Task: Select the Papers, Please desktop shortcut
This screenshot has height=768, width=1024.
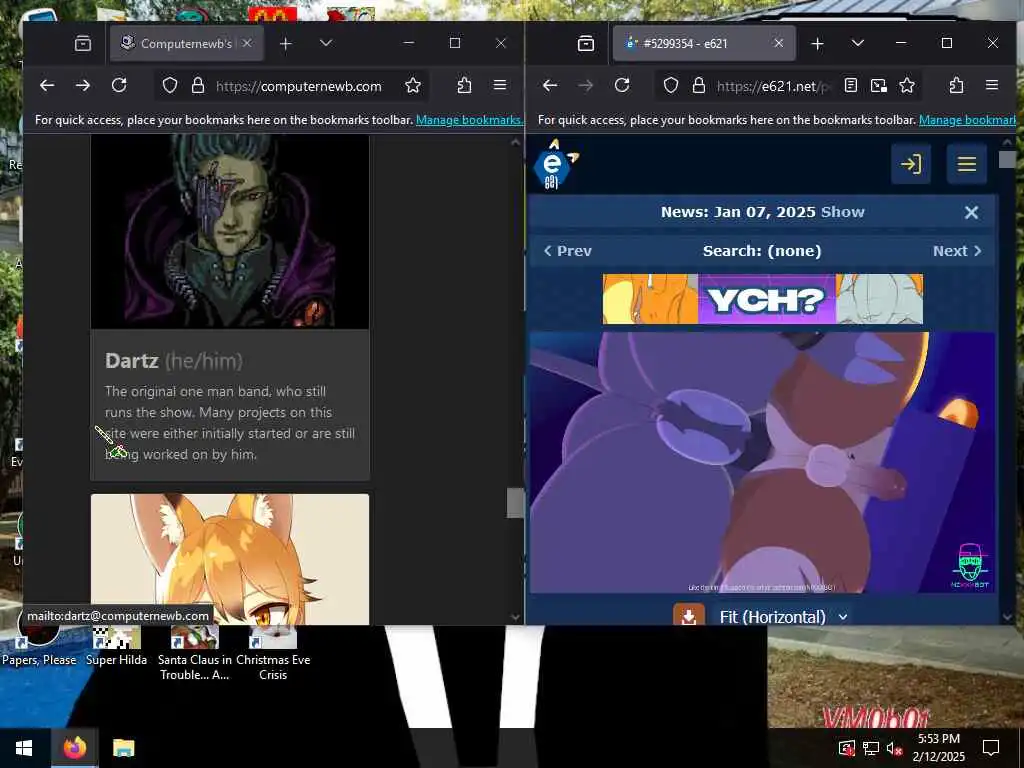Action: (x=39, y=647)
